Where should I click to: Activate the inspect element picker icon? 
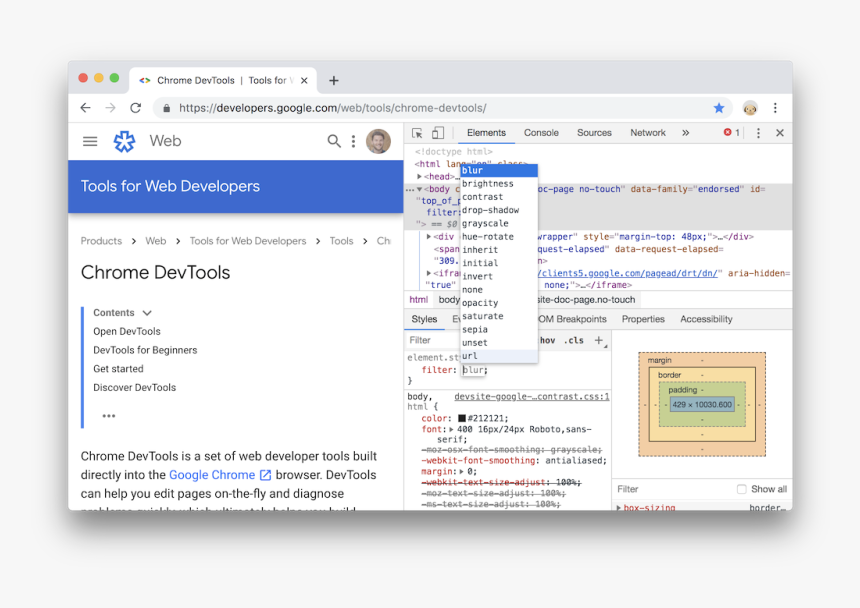(x=417, y=133)
